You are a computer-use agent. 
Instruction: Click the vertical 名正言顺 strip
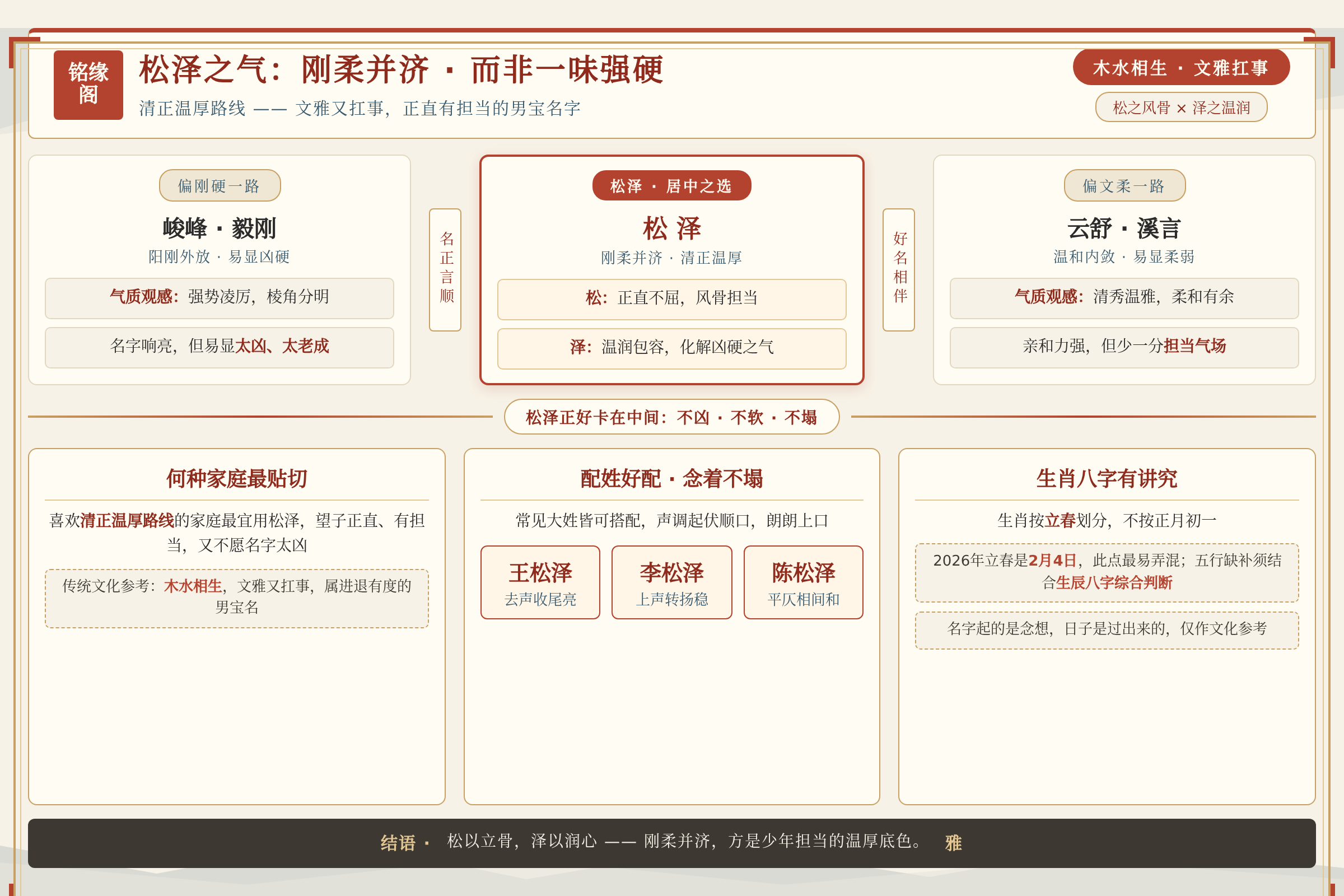pos(445,269)
